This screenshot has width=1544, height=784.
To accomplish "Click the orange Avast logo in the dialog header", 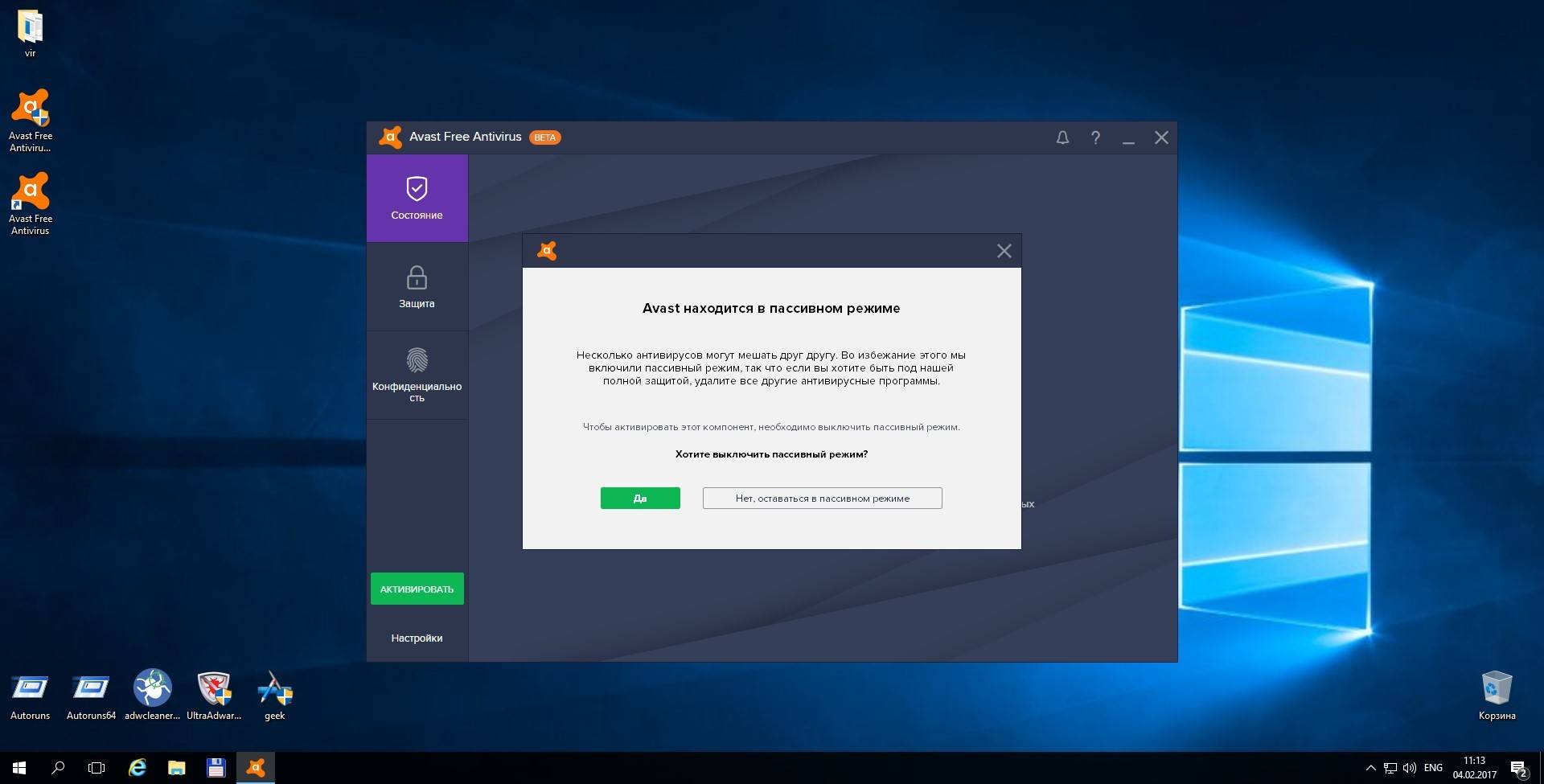I will click(x=548, y=251).
